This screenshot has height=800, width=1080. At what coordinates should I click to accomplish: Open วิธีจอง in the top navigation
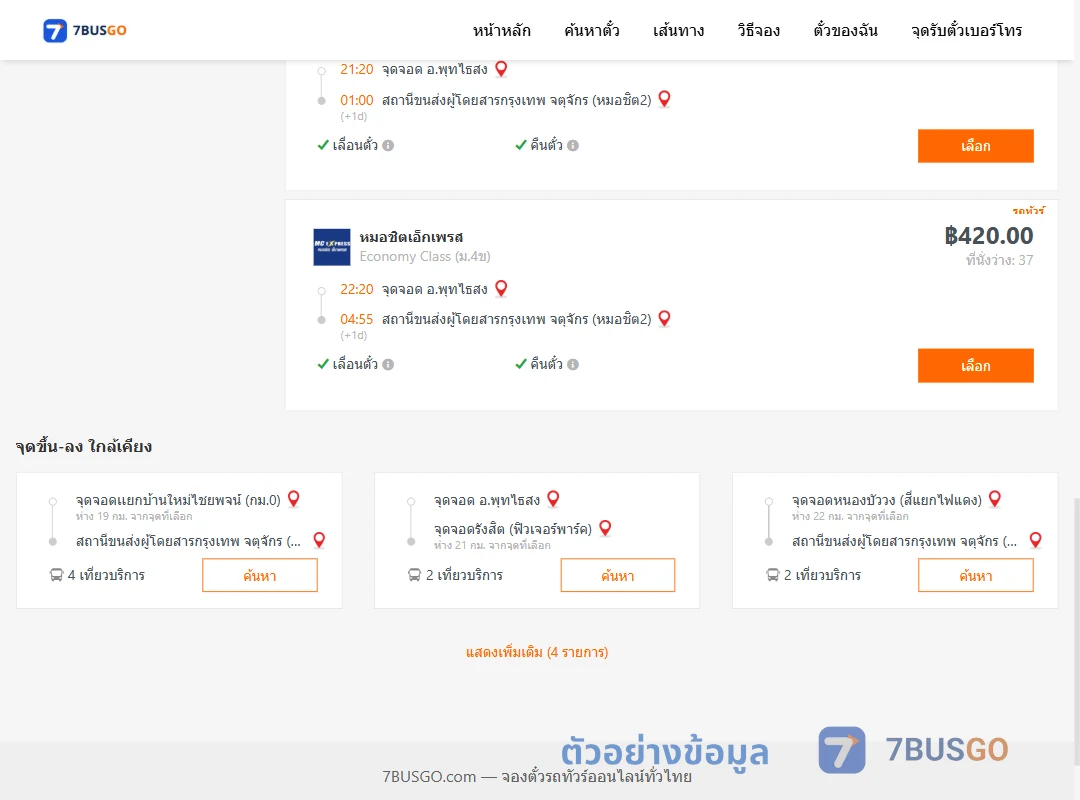758,30
